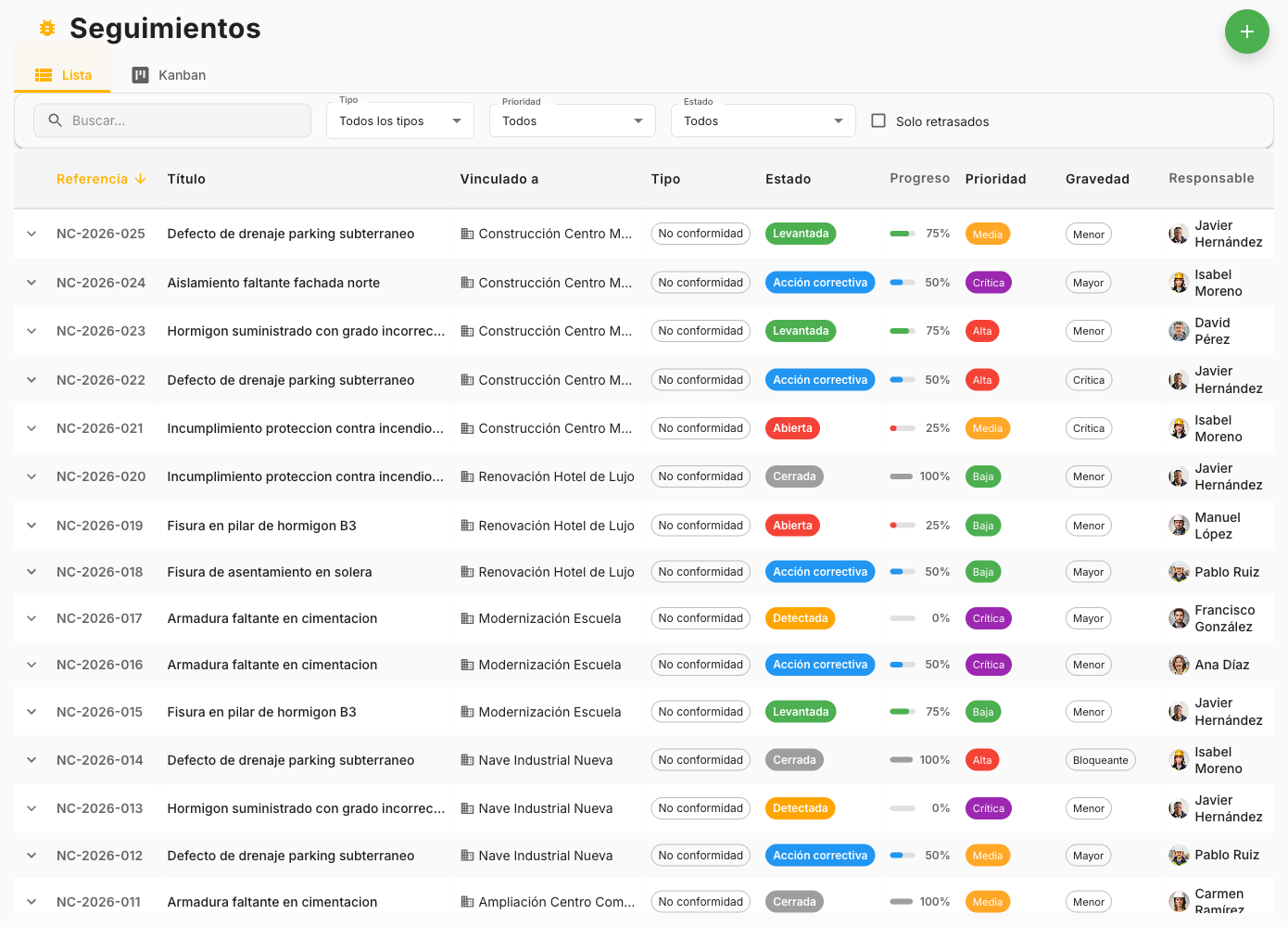Click building icon beside Nave Industrial NC-2026-014
1288x927 pixels.
(467, 760)
